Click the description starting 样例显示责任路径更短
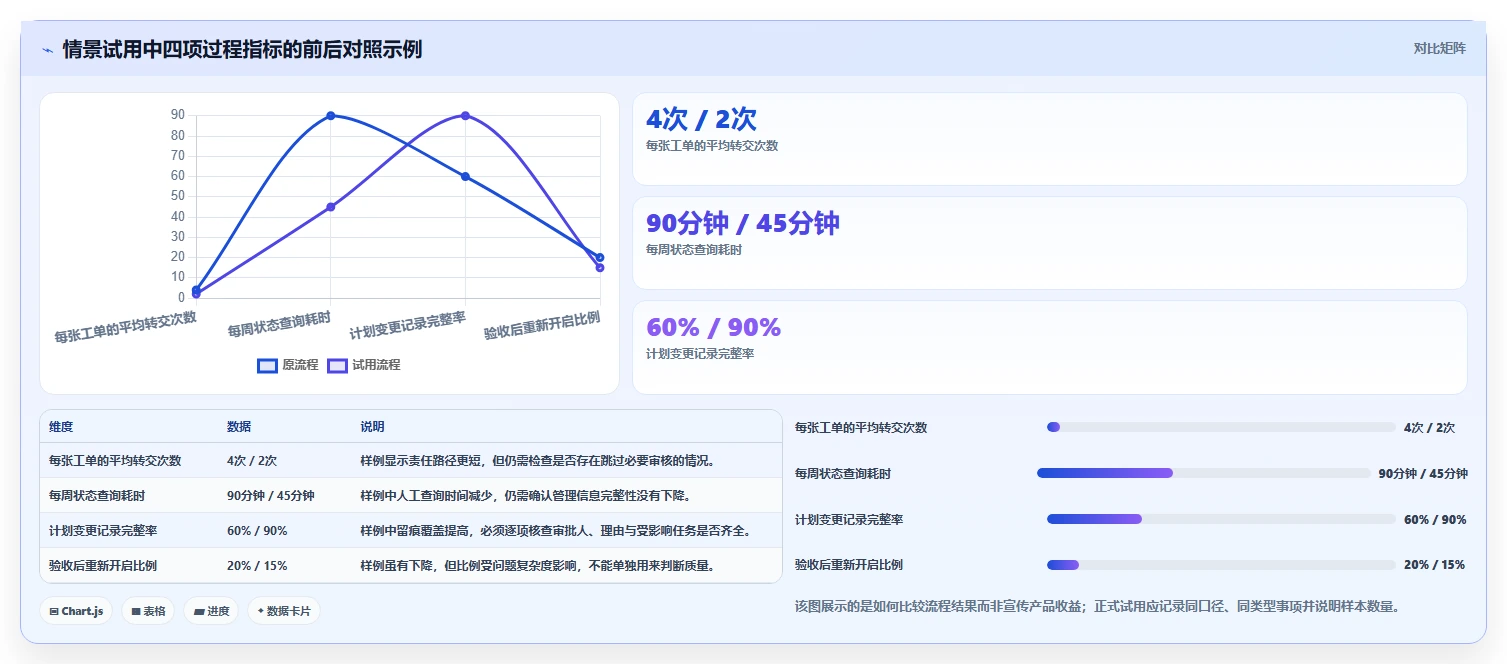The width and height of the screenshot is (1507, 664). [538, 461]
